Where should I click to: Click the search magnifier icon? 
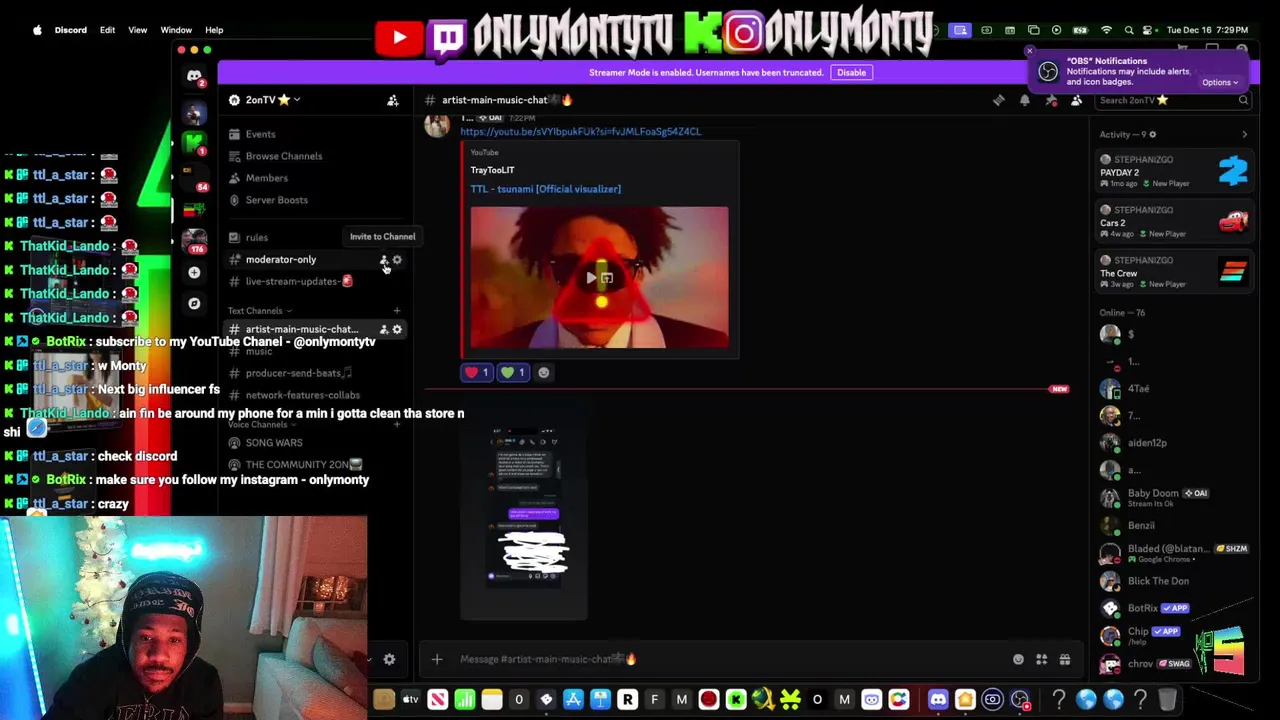pyautogui.click(x=1243, y=100)
